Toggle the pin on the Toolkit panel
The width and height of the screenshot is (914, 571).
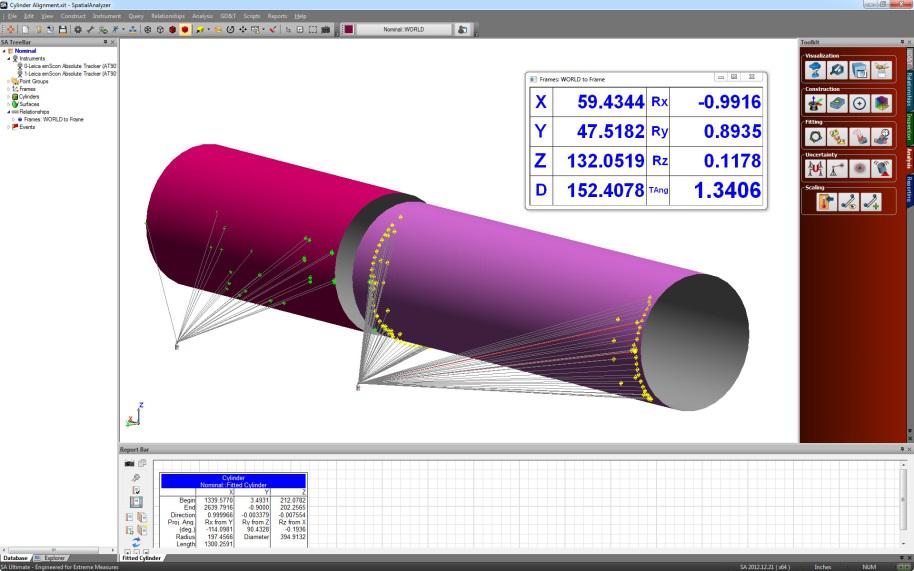coord(903,42)
